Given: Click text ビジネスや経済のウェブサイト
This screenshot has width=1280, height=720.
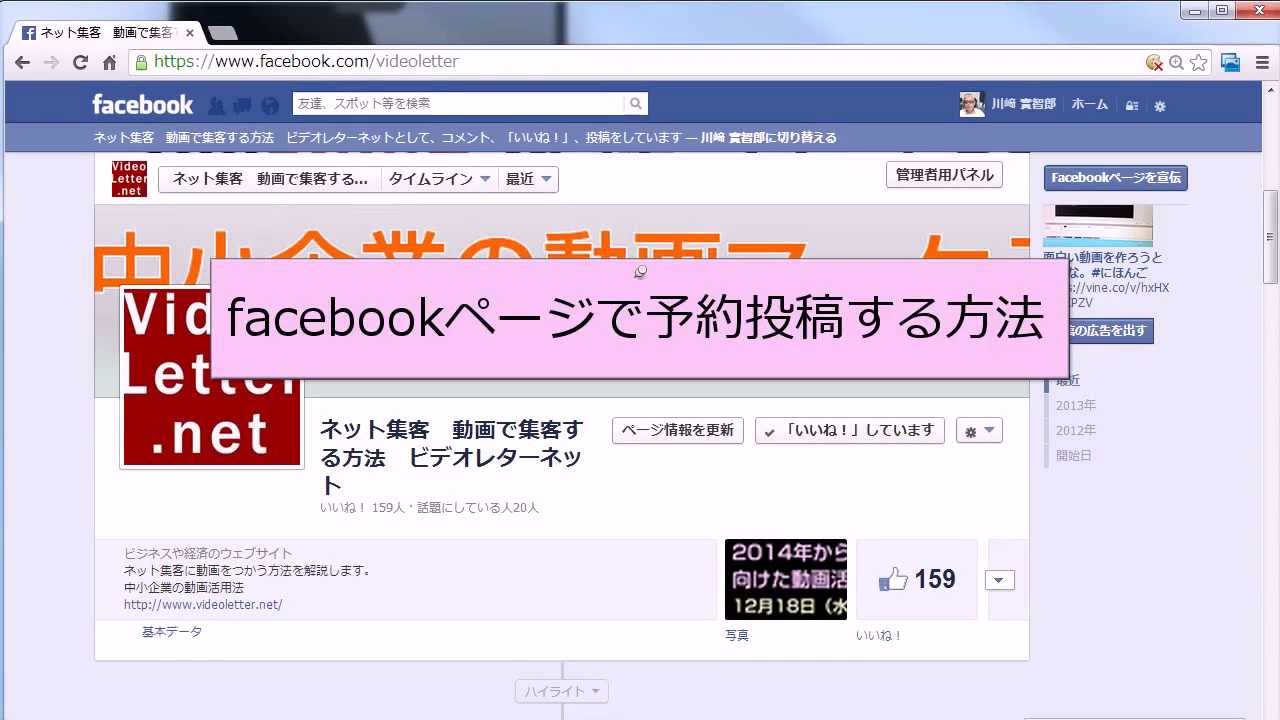Looking at the screenshot, I should click(208, 554).
